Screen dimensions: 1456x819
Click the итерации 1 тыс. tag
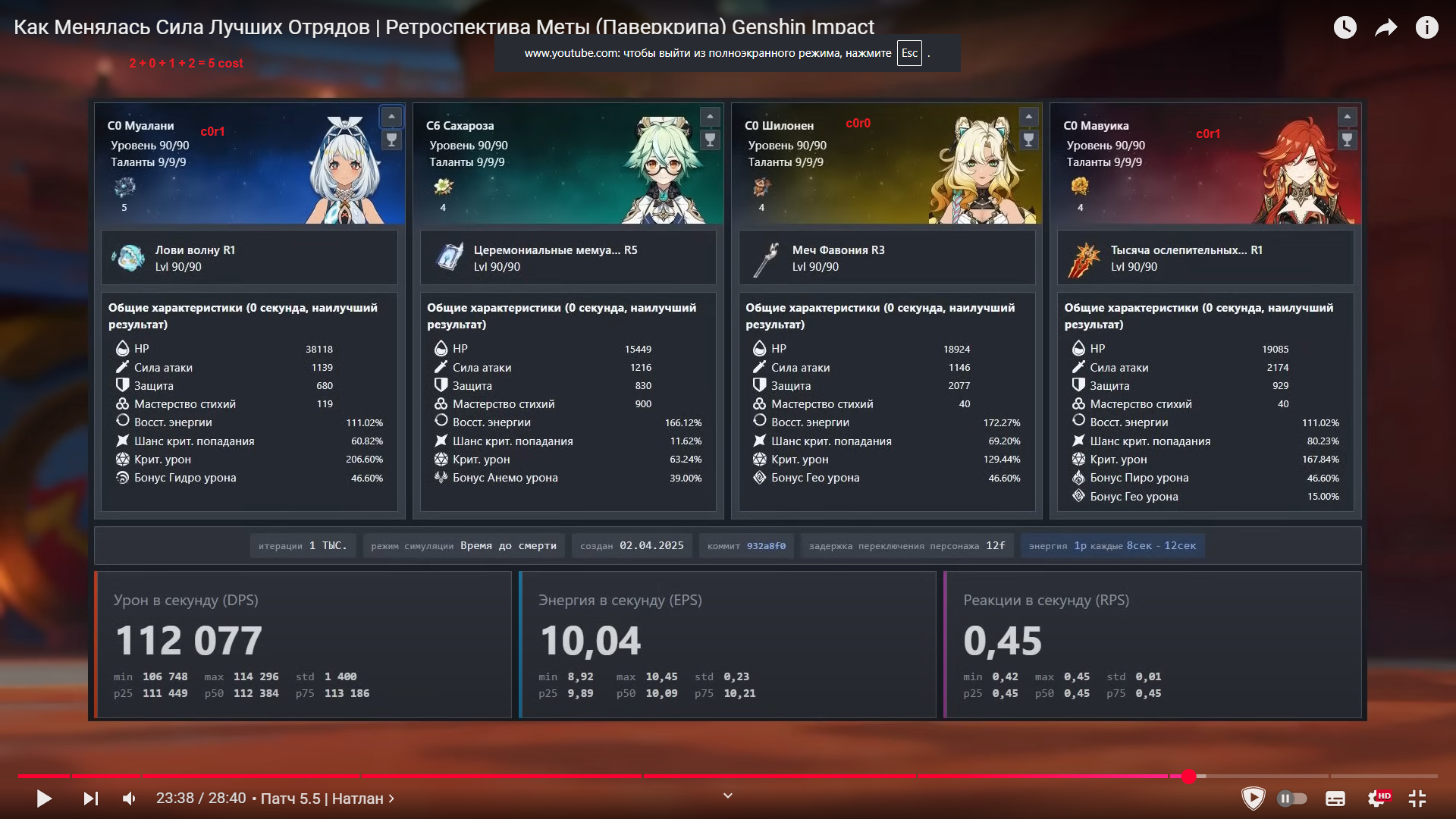tap(303, 546)
